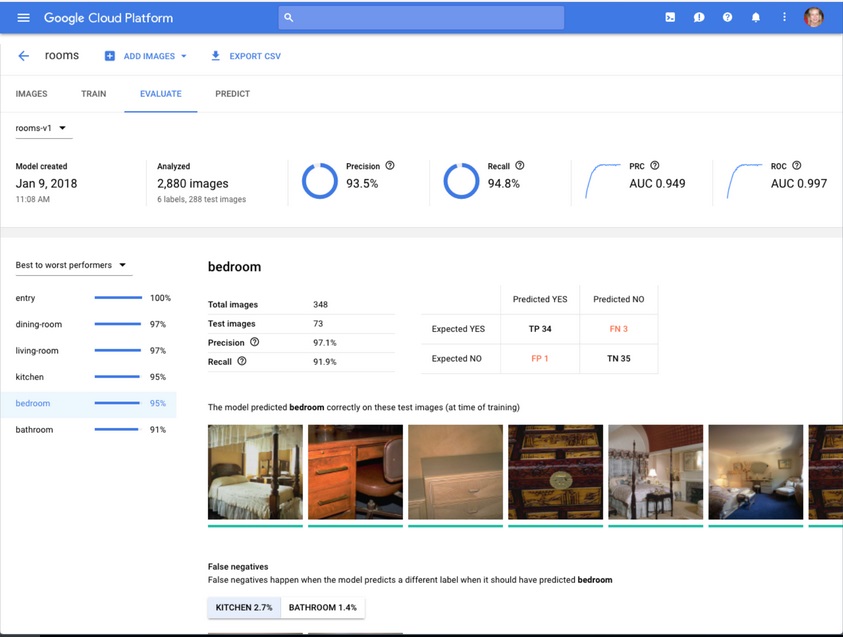Click the user profile avatar
The width and height of the screenshot is (843, 637).
[814, 18]
